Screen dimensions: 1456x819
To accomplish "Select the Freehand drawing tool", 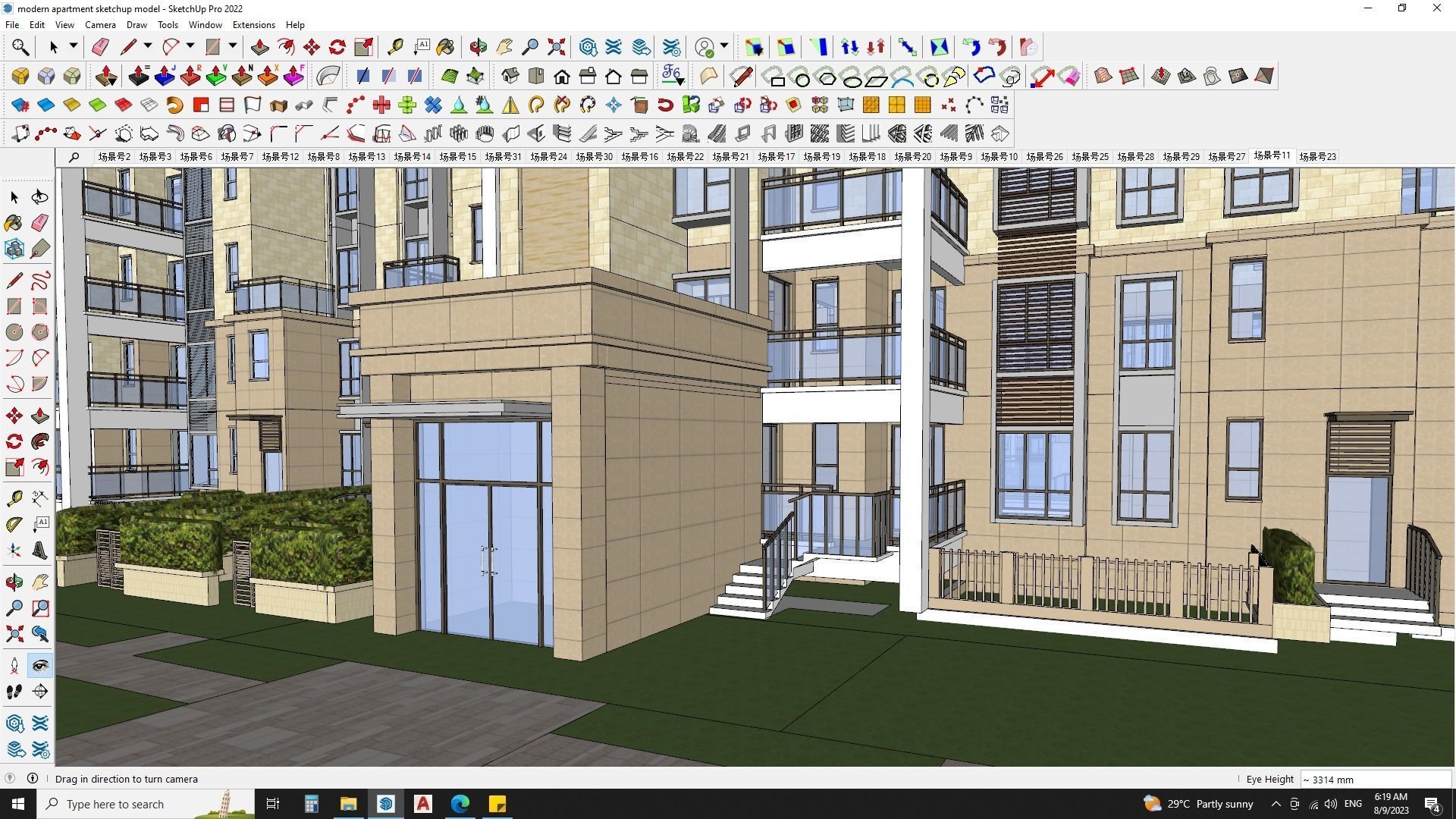I will (39, 281).
